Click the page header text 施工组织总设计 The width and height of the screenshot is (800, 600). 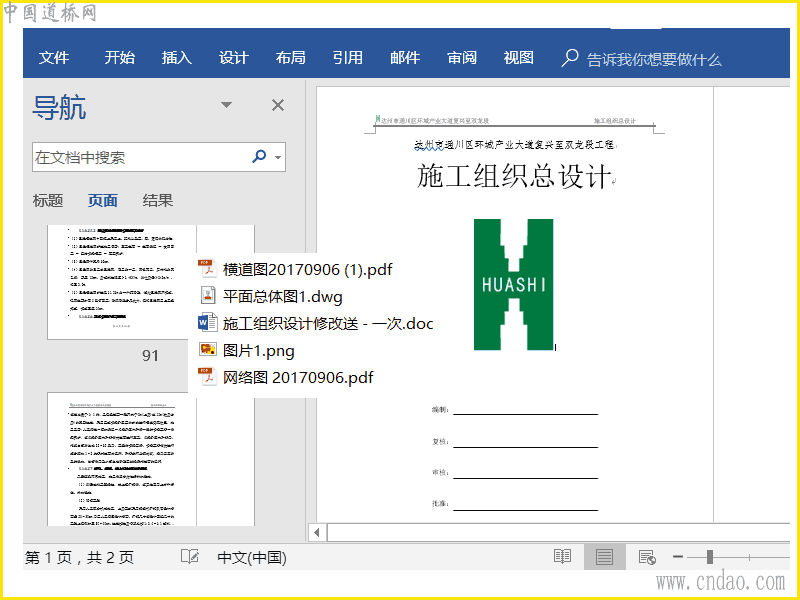tap(614, 121)
